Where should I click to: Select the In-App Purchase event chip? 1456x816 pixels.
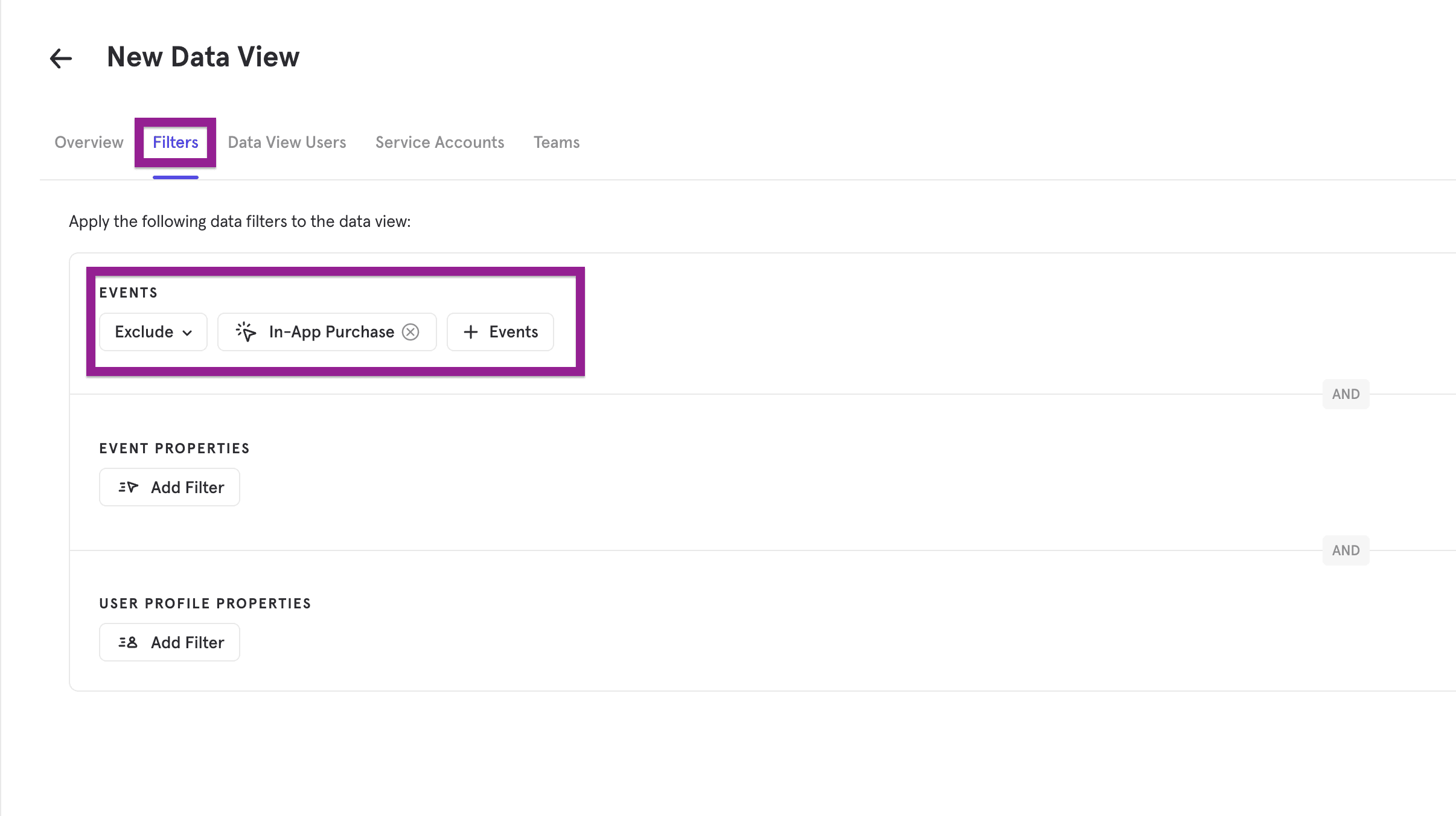pyautogui.click(x=327, y=331)
